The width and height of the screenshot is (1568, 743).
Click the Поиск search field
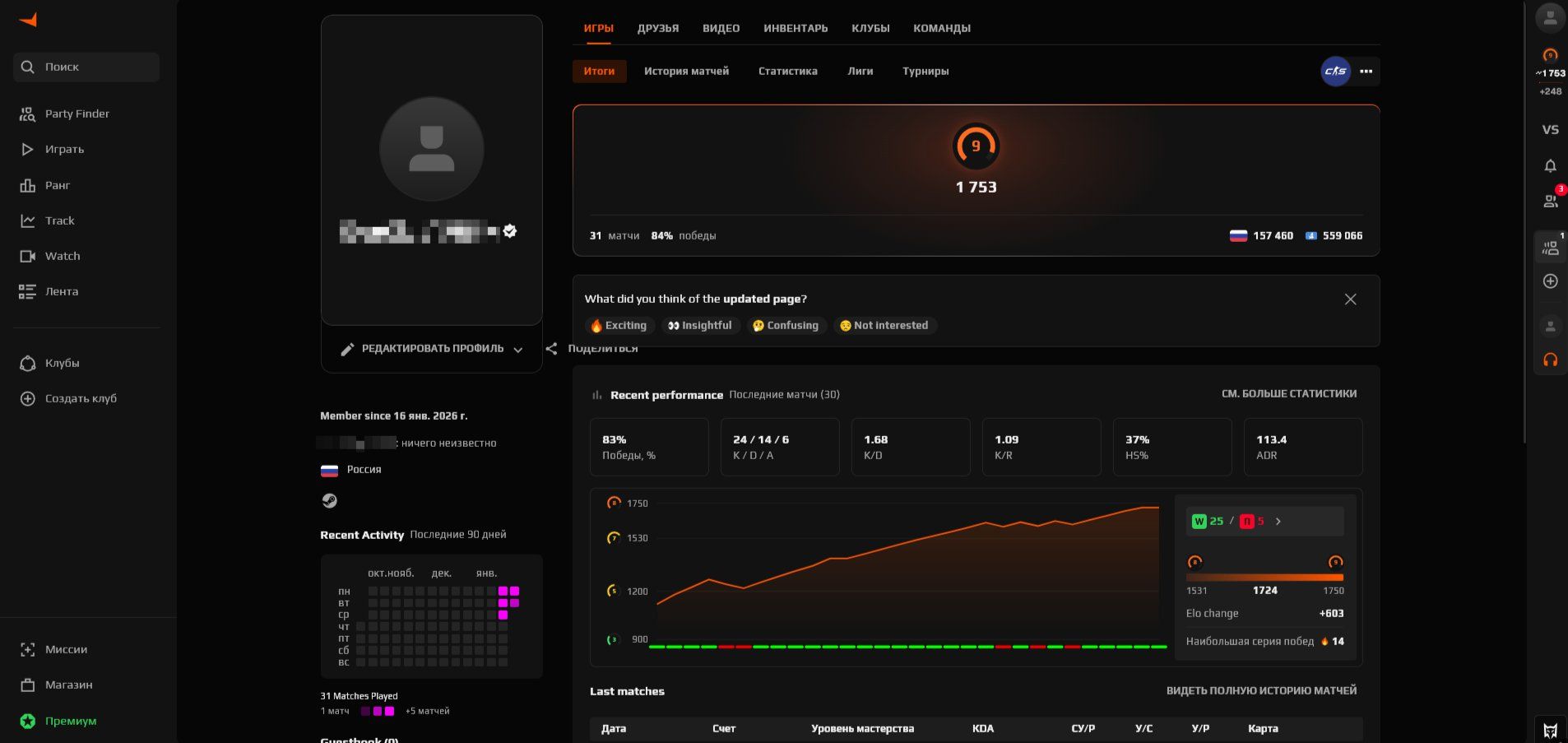pyautogui.click(x=86, y=67)
